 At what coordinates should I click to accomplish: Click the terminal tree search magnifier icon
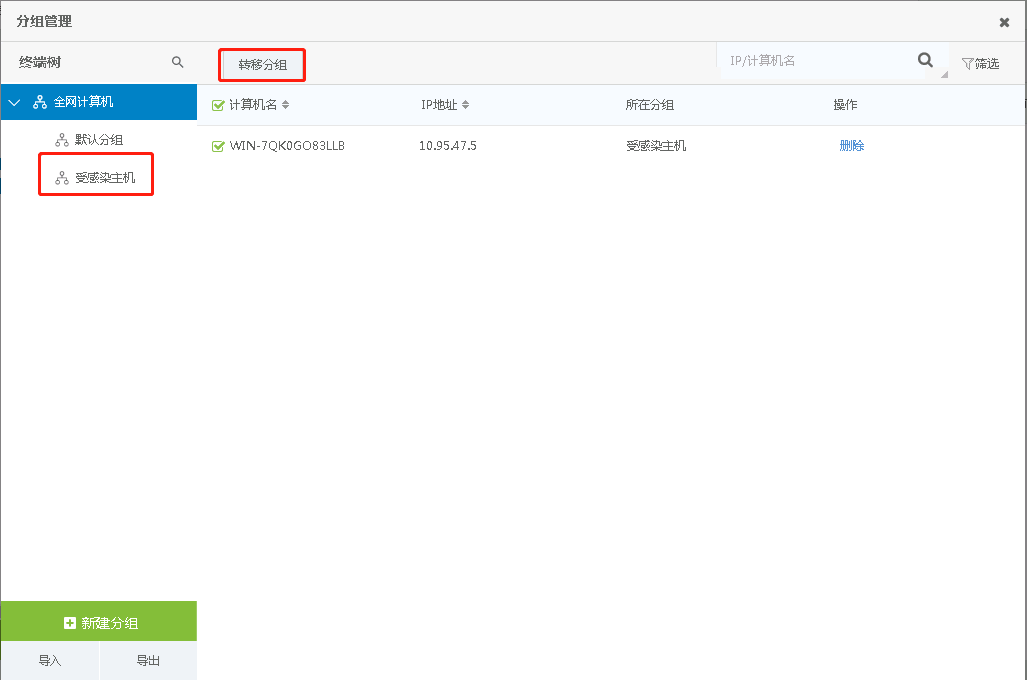click(x=178, y=62)
